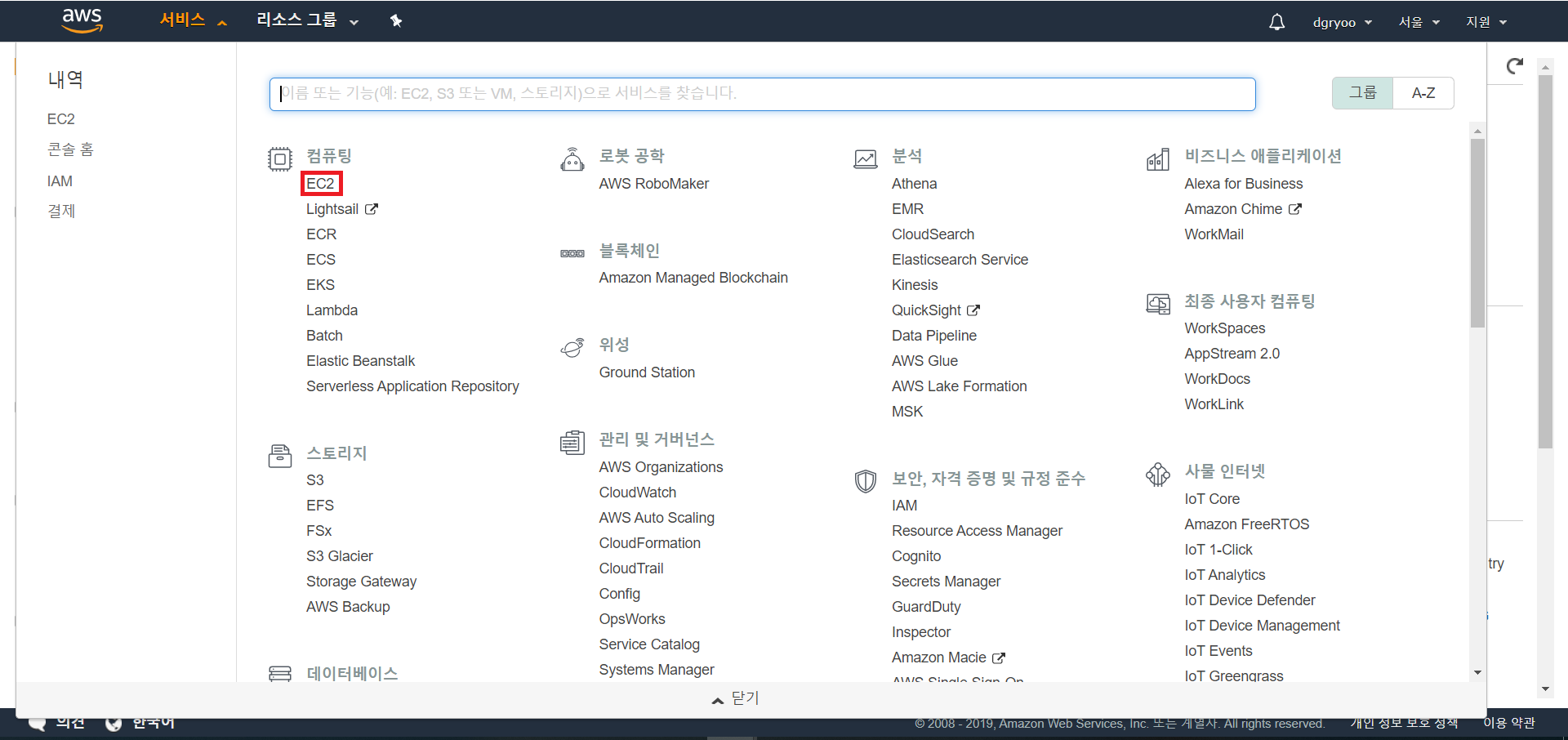Open Alexa for Business
1568x740 pixels.
point(1244,184)
